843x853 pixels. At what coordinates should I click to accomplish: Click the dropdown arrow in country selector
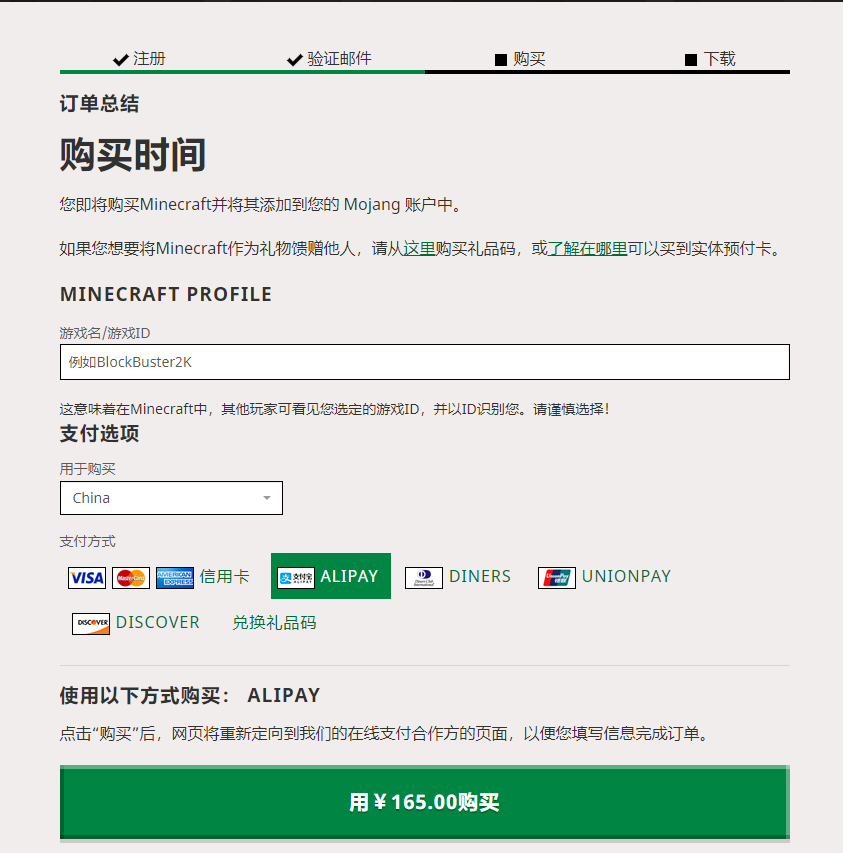266,498
